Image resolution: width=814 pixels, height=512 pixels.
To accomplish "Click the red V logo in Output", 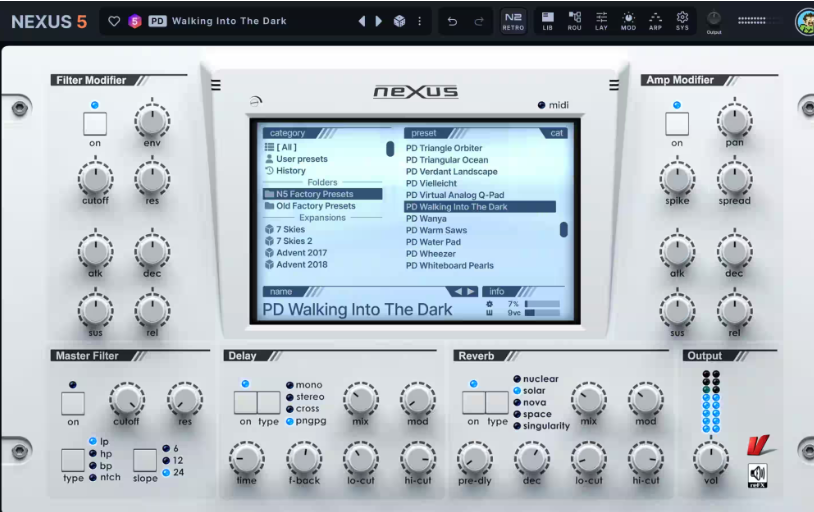I will pyautogui.click(x=759, y=446).
